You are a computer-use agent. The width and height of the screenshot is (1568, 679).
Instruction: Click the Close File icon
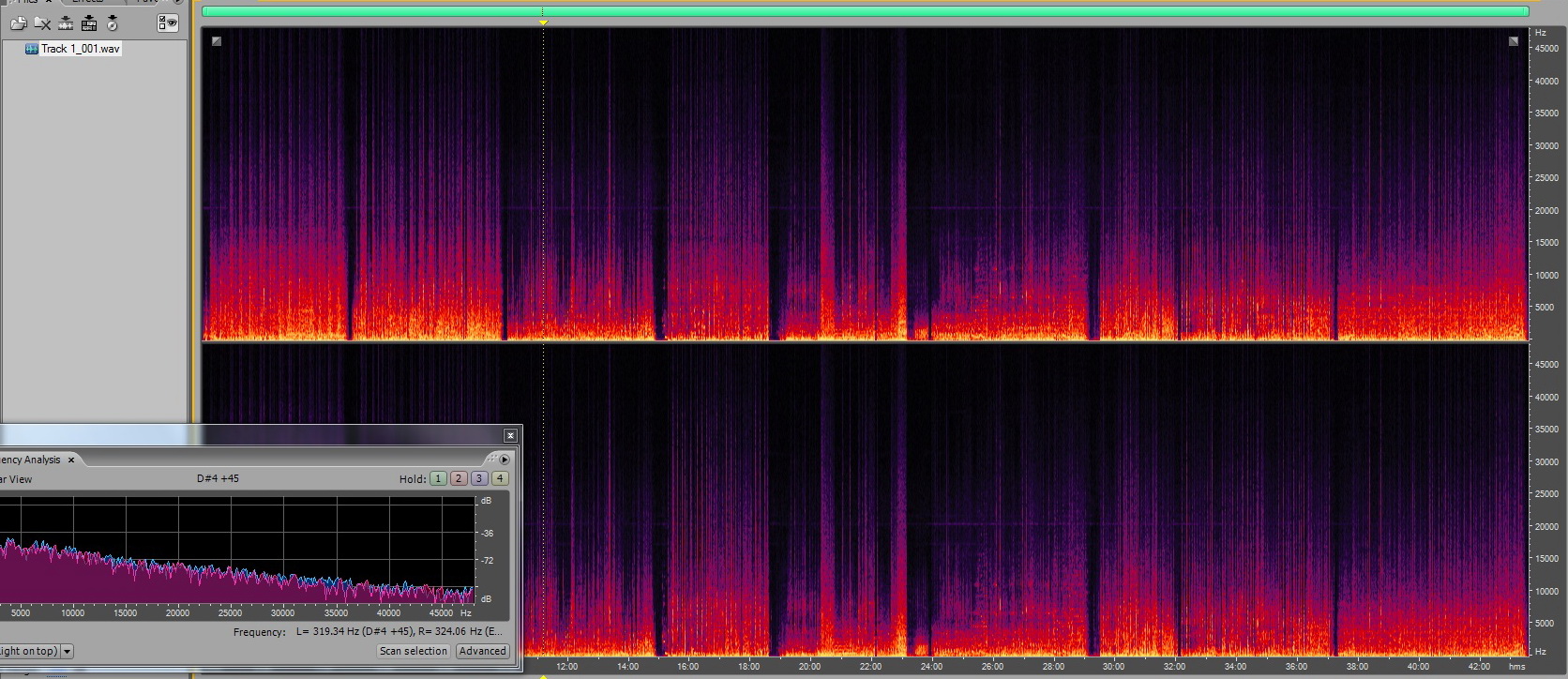pyautogui.click(x=42, y=23)
